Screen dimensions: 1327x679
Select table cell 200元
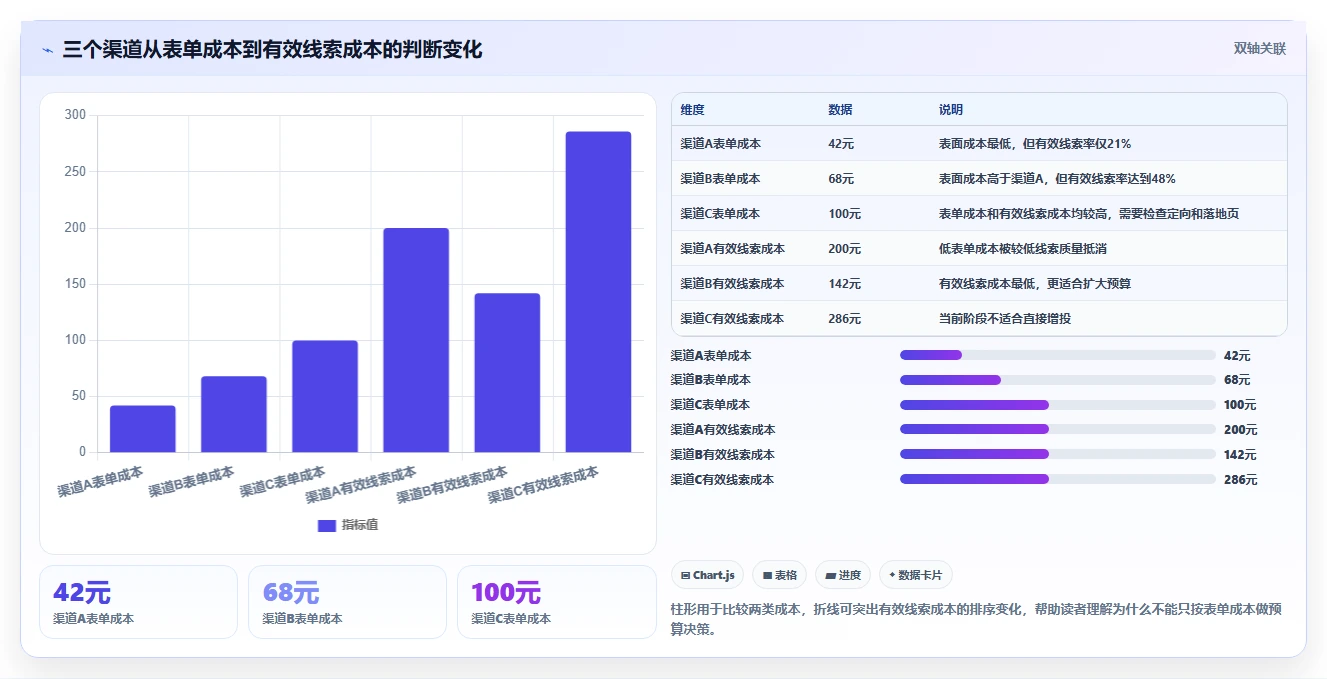click(x=844, y=249)
